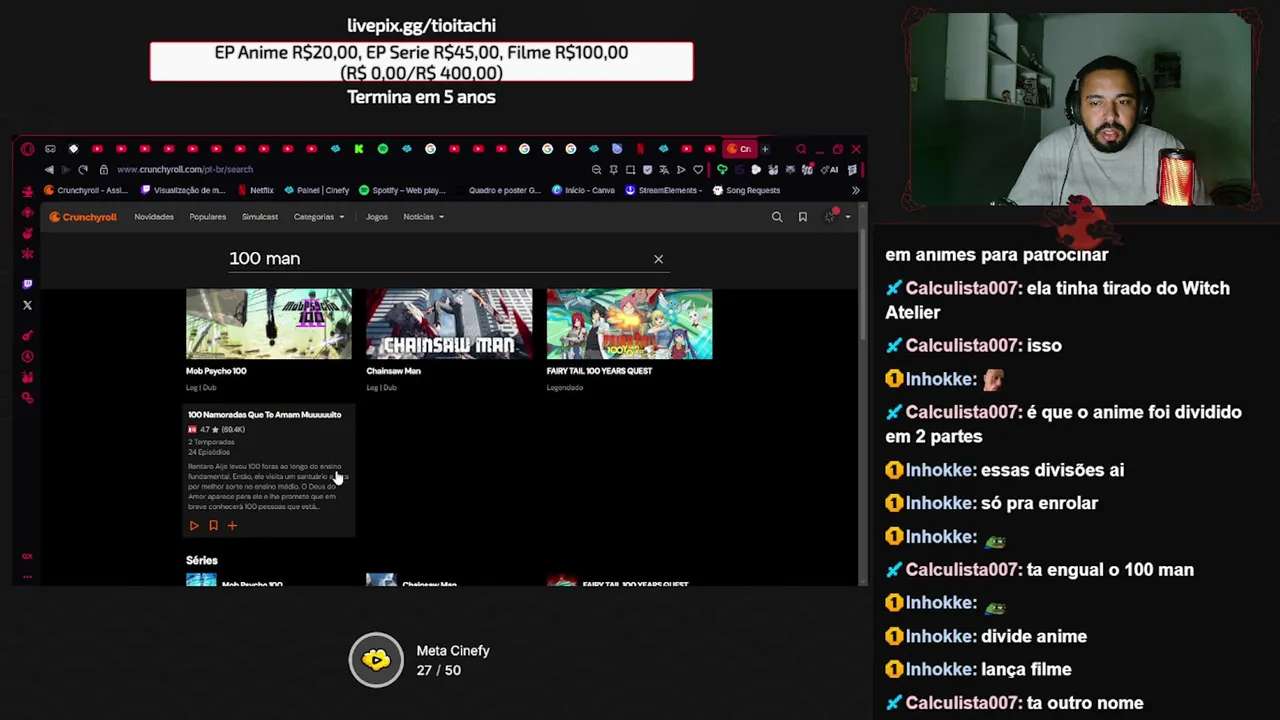Click the snapshot icon in address bar
The width and height of the screenshot is (1280, 720).
(x=630, y=170)
